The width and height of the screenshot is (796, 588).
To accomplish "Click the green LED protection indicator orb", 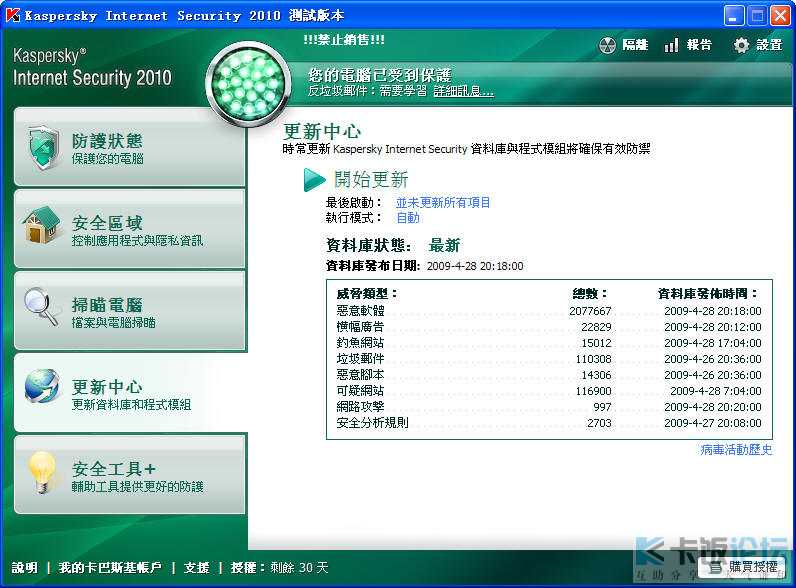I will point(249,84).
